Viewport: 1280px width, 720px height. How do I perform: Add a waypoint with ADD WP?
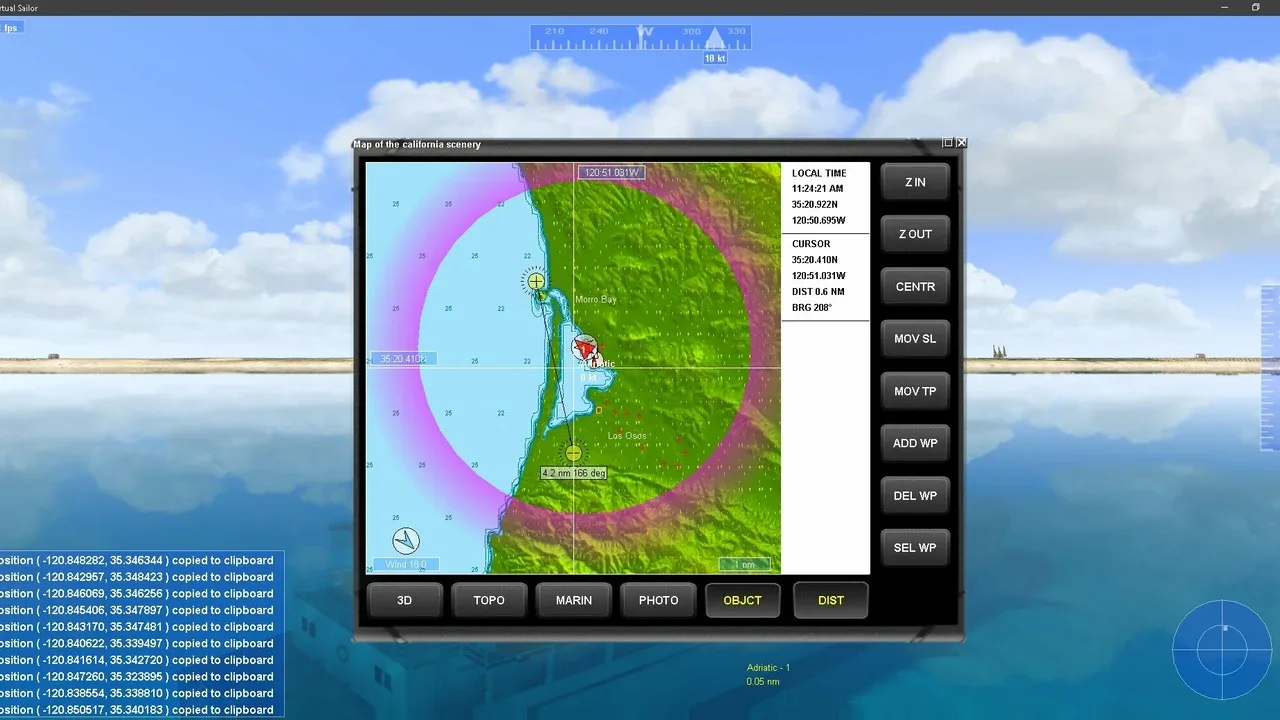tap(915, 443)
